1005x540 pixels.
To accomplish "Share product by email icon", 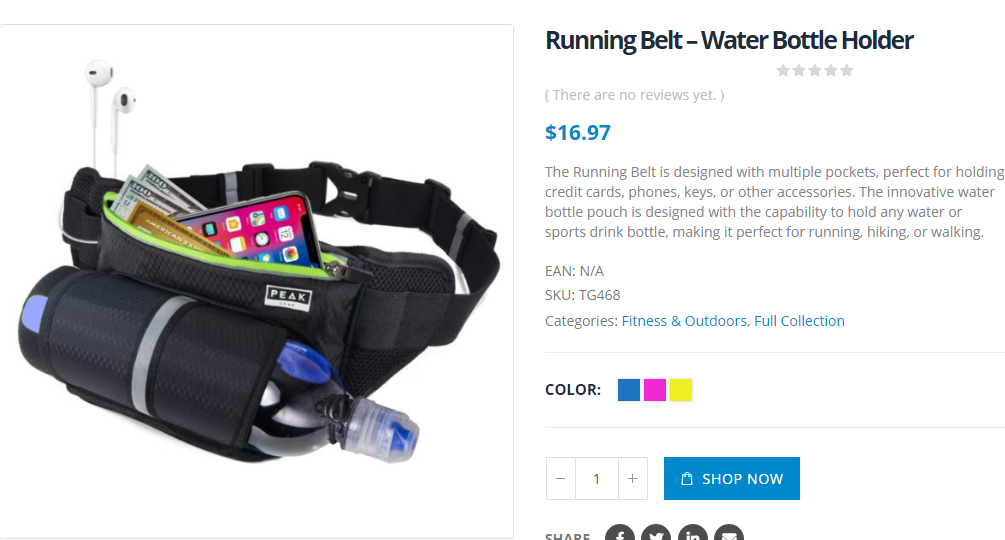I will (729, 533).
